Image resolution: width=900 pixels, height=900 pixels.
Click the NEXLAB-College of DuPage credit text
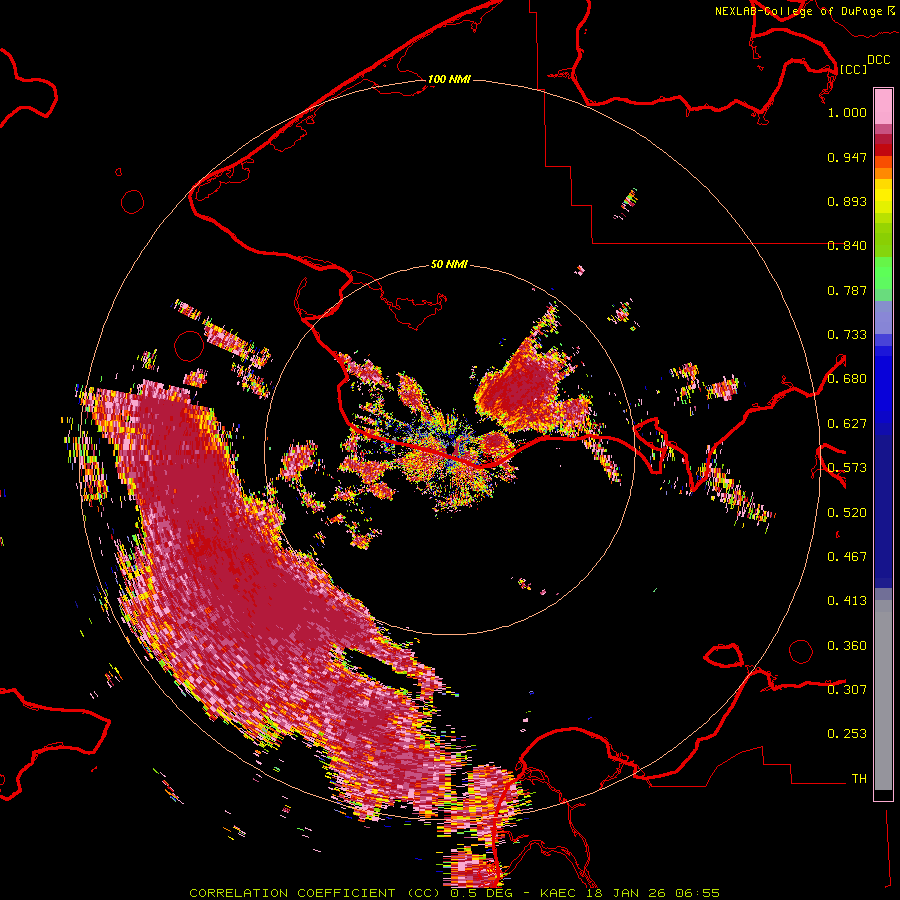tap(798, 11)
